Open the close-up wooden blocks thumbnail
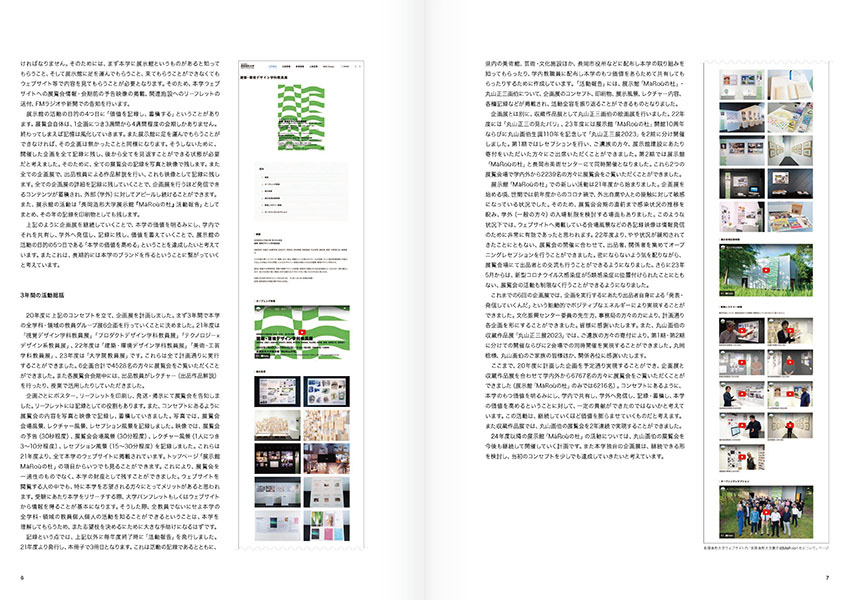 [x=326, y=425]
